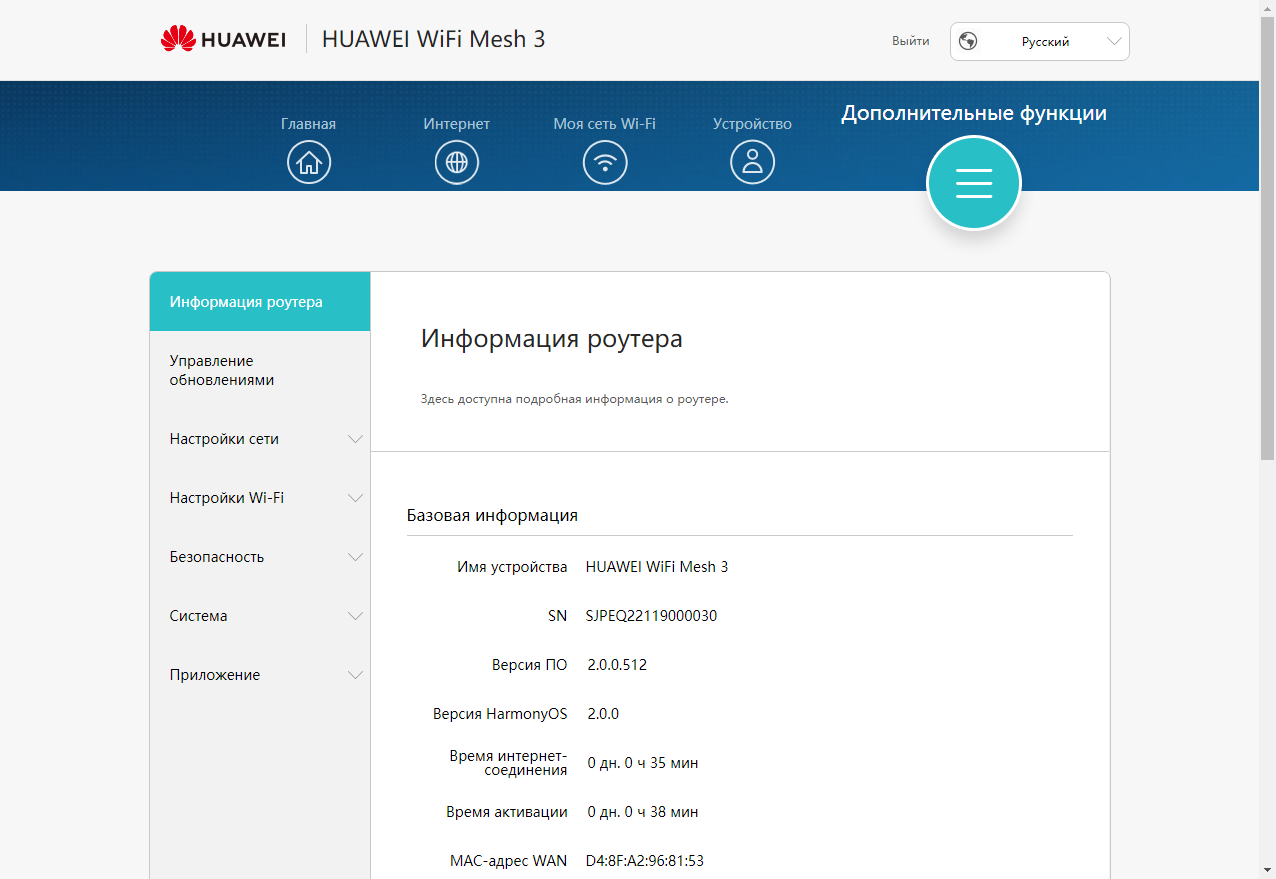Click WAN MAC address D4:8F:A2:96:81:53
This screenshot has height=879, width=1276.
[x=645, y=861]
